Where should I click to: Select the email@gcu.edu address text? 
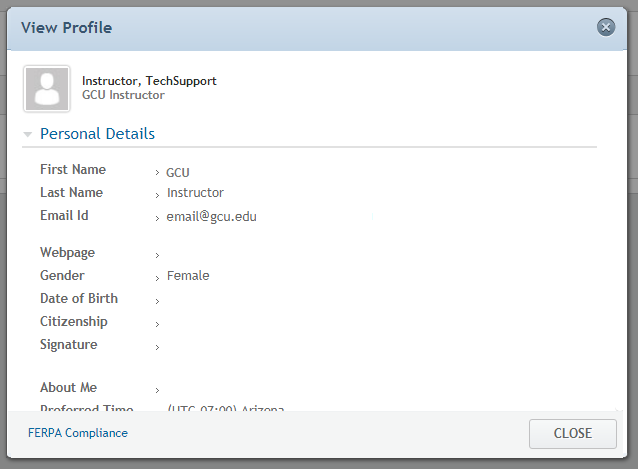click(x=211, y=217)
